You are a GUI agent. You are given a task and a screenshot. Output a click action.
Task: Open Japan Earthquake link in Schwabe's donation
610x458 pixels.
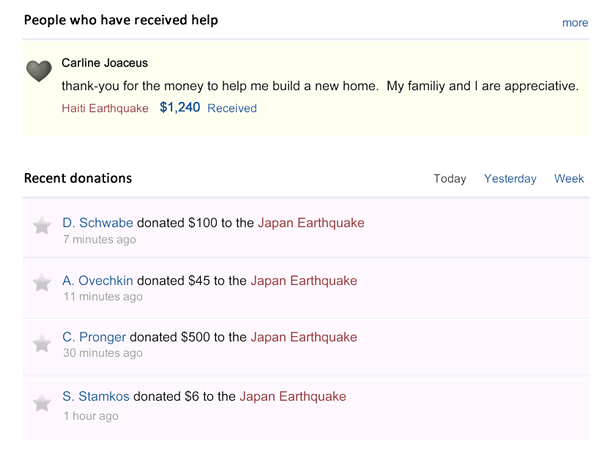pyautogui.click(x=311, y=223)
